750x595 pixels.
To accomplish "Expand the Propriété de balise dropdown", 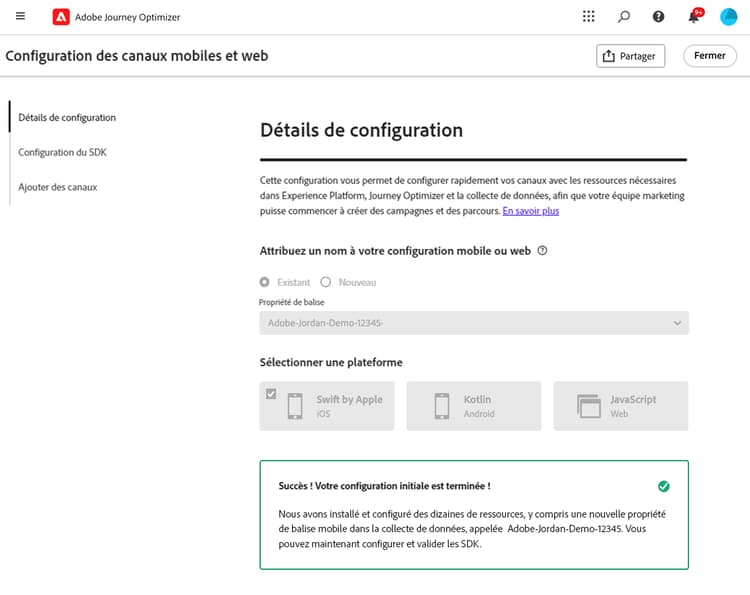I will coord(474,323).
